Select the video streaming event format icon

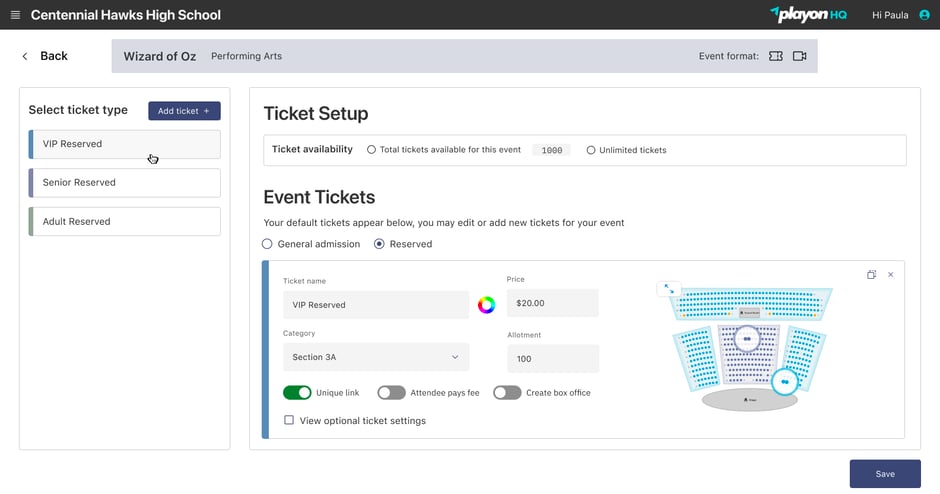[800, 56]
